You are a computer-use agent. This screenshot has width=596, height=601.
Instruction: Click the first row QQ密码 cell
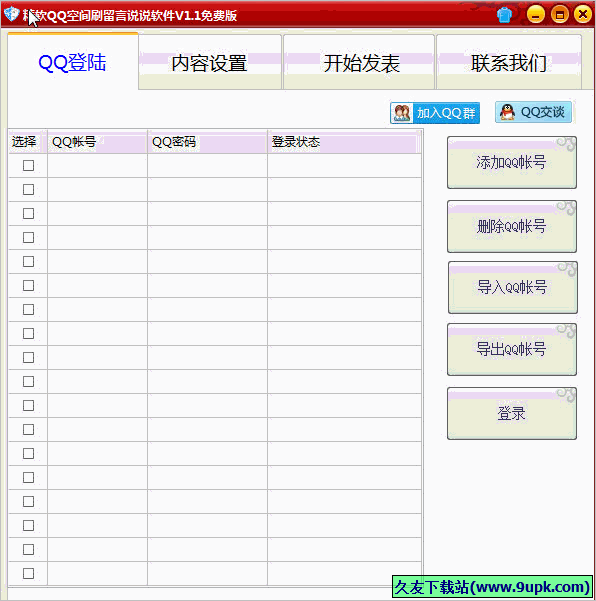coord(207,166)
